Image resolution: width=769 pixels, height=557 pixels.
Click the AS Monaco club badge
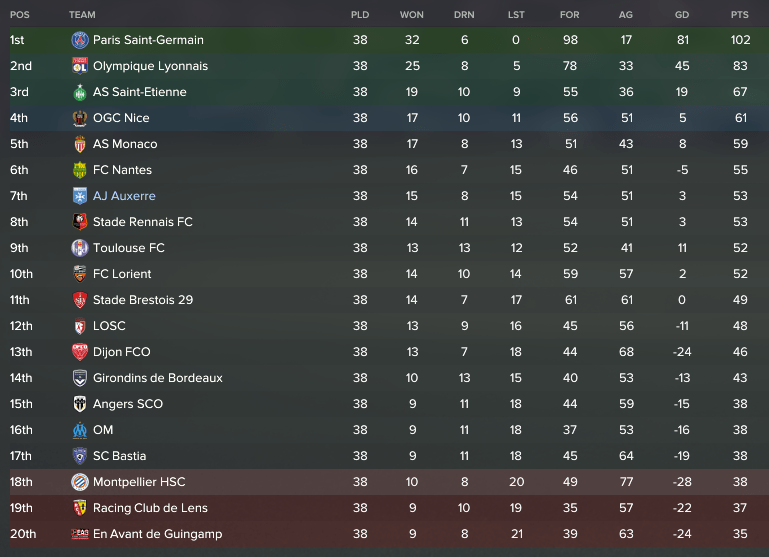coord(80,144)
